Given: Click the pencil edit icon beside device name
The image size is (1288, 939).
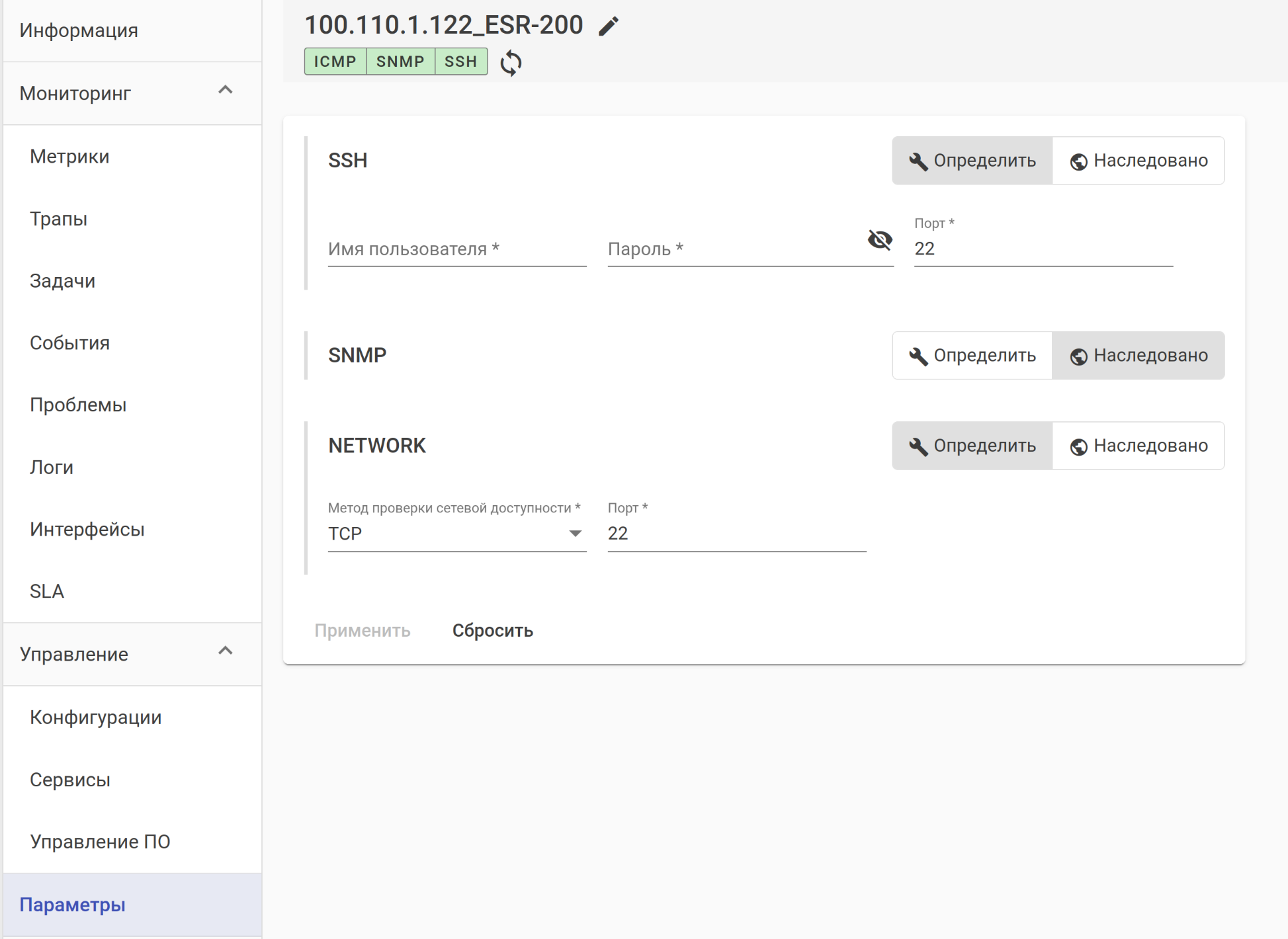Looking at the screenshot, I should (609, 26).
